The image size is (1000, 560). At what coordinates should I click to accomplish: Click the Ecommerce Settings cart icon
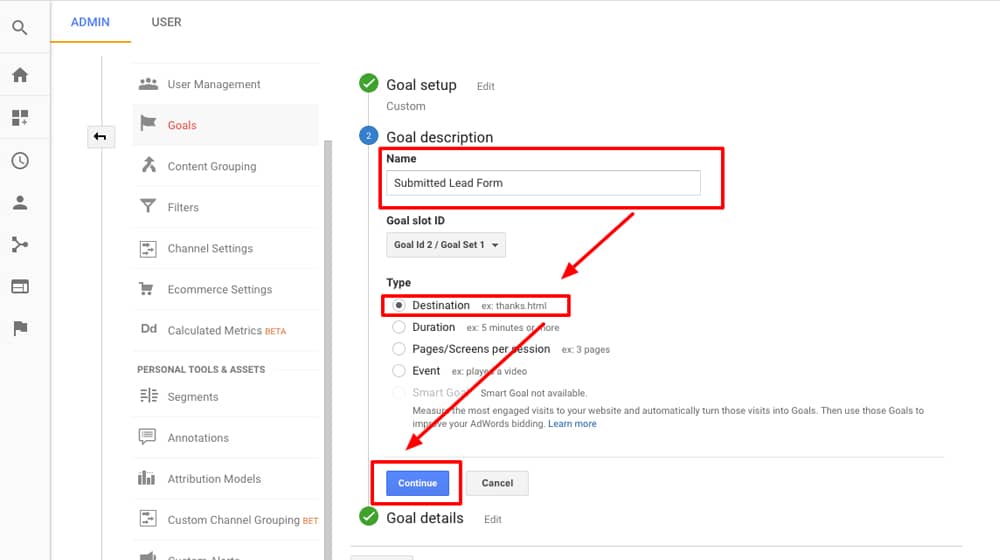[x=146, y=289]
